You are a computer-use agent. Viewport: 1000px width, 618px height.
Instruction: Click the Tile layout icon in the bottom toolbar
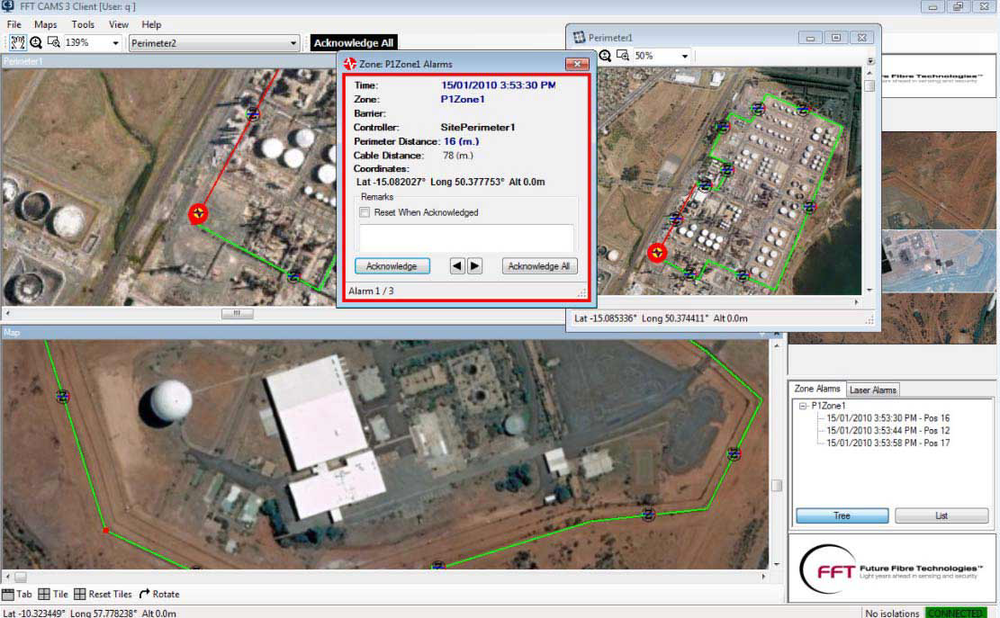pos(43,594)
